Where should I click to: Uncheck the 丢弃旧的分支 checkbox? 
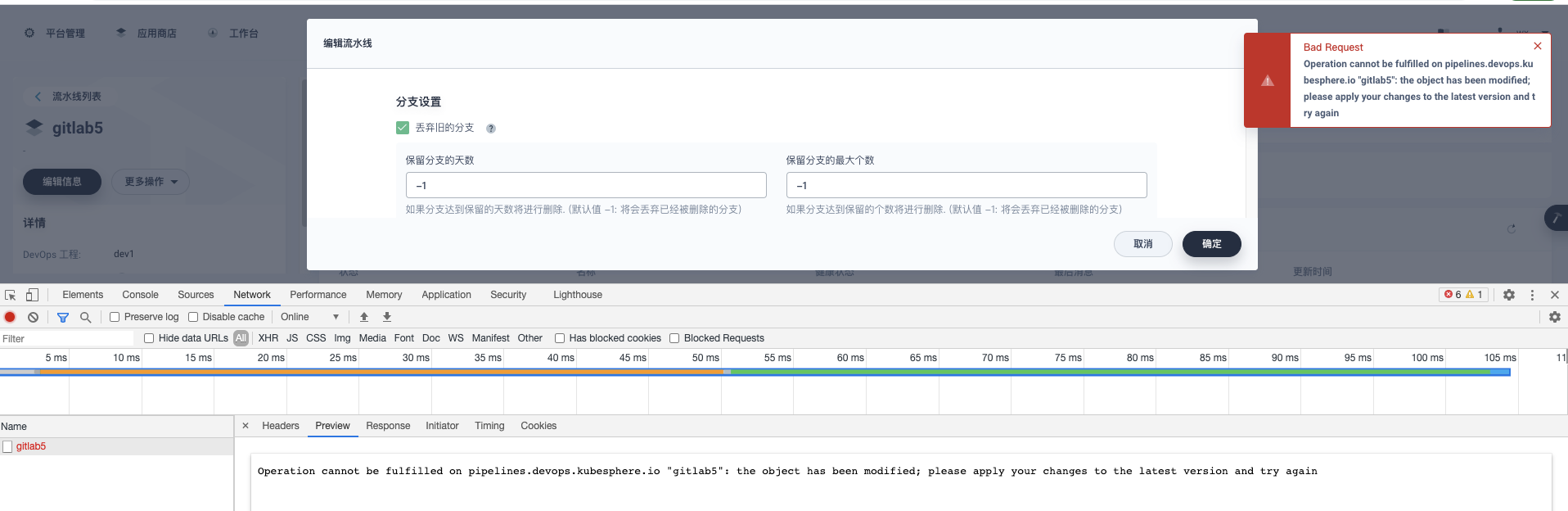point(403,128)
